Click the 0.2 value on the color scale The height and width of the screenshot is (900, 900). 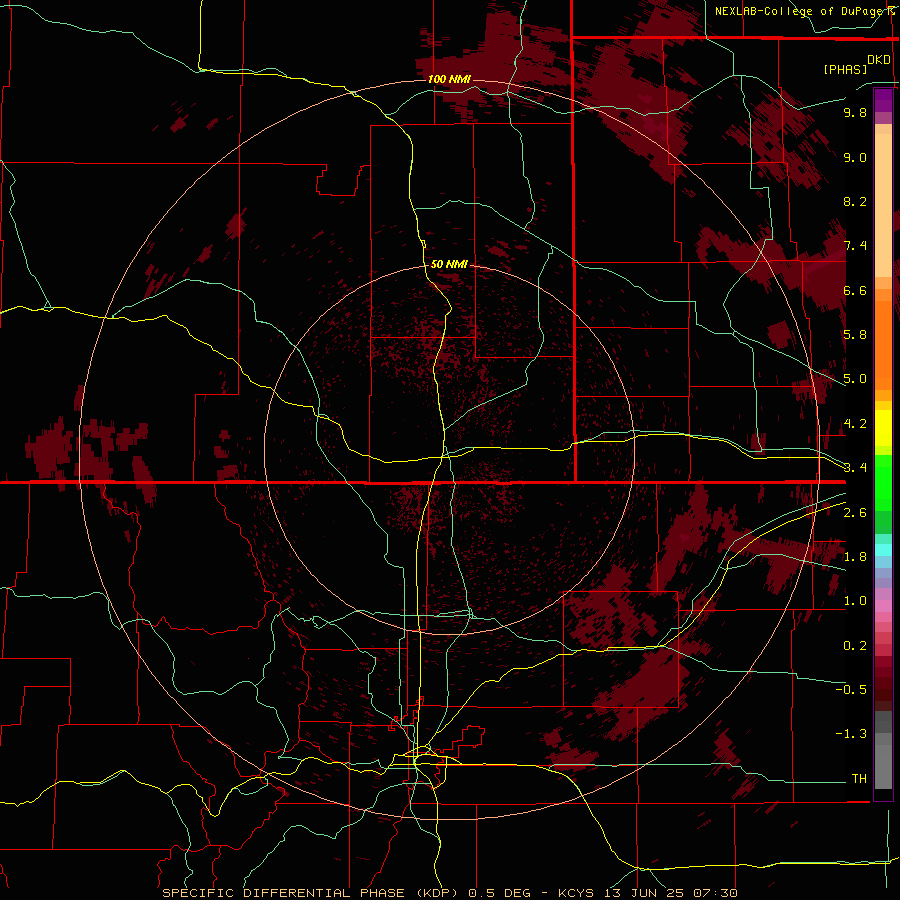tap(855, 646)
